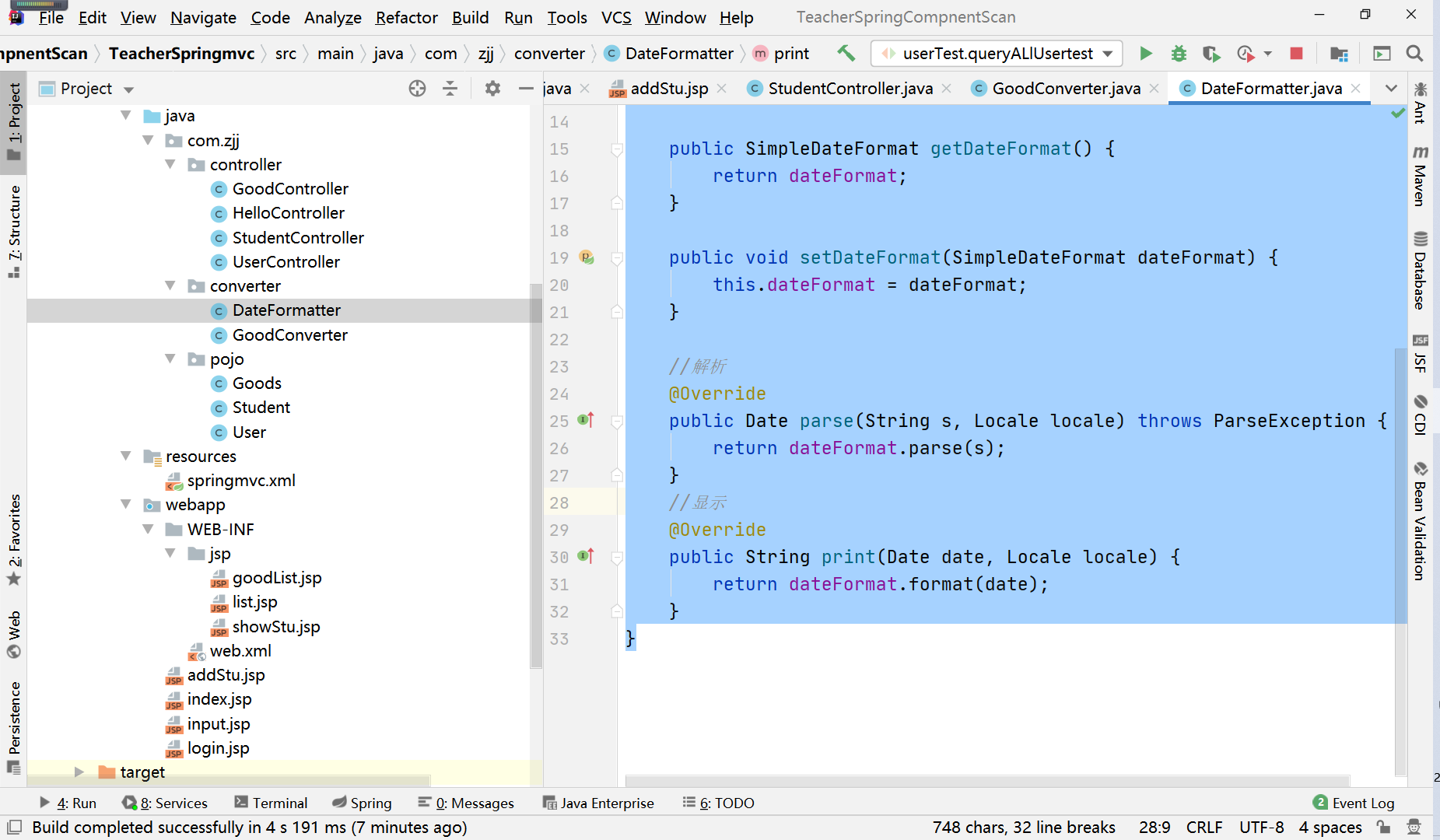Run with coverage shield icon

point(1211,54)
